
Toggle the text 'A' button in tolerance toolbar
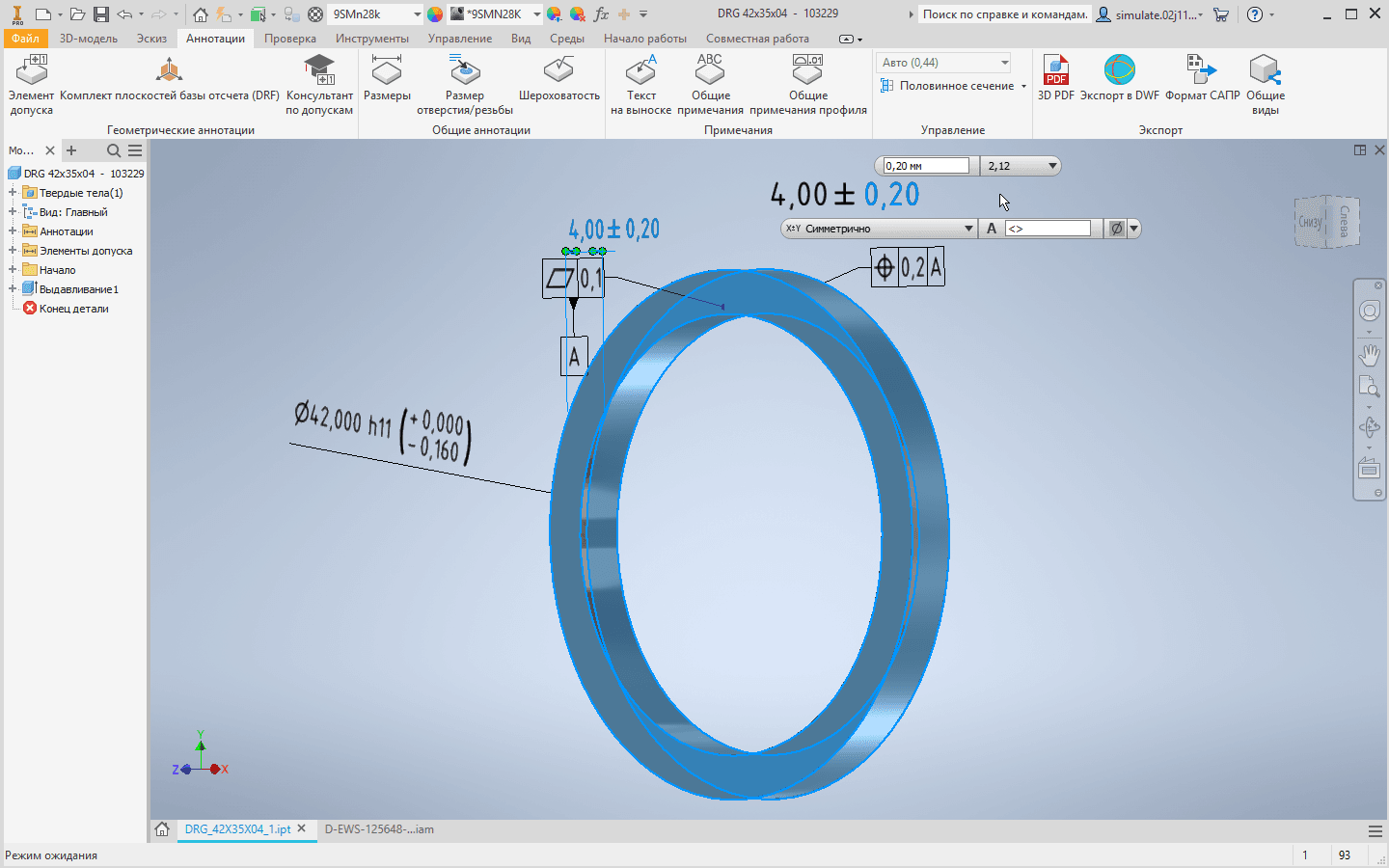[x=992, y=229]
